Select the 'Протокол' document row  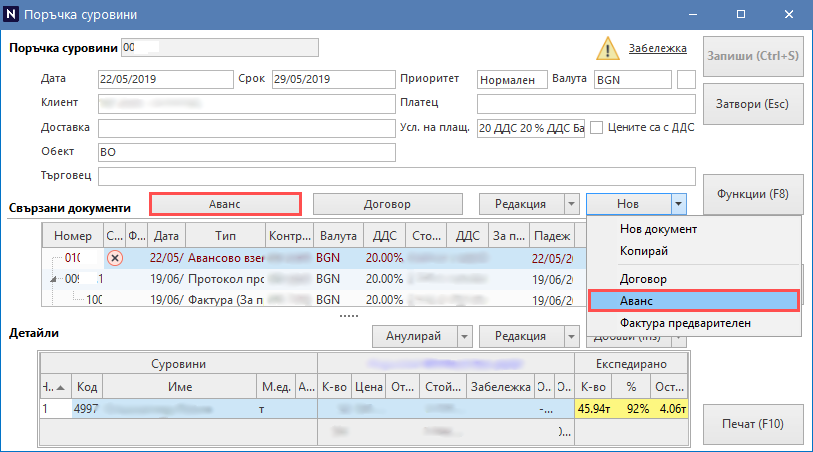(314, 279)
